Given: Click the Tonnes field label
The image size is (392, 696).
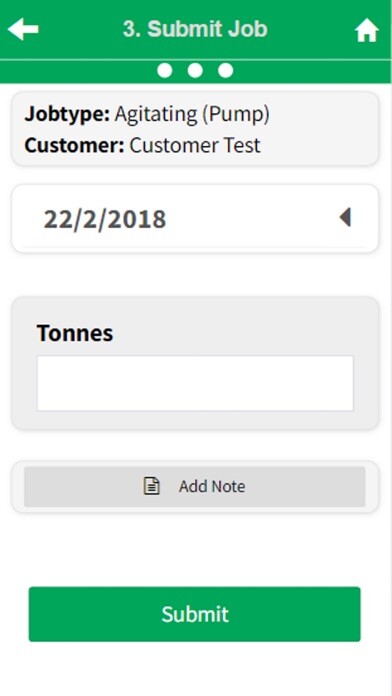Looking at the screenshot, I should pyautogui.click(x=75, y=332).
